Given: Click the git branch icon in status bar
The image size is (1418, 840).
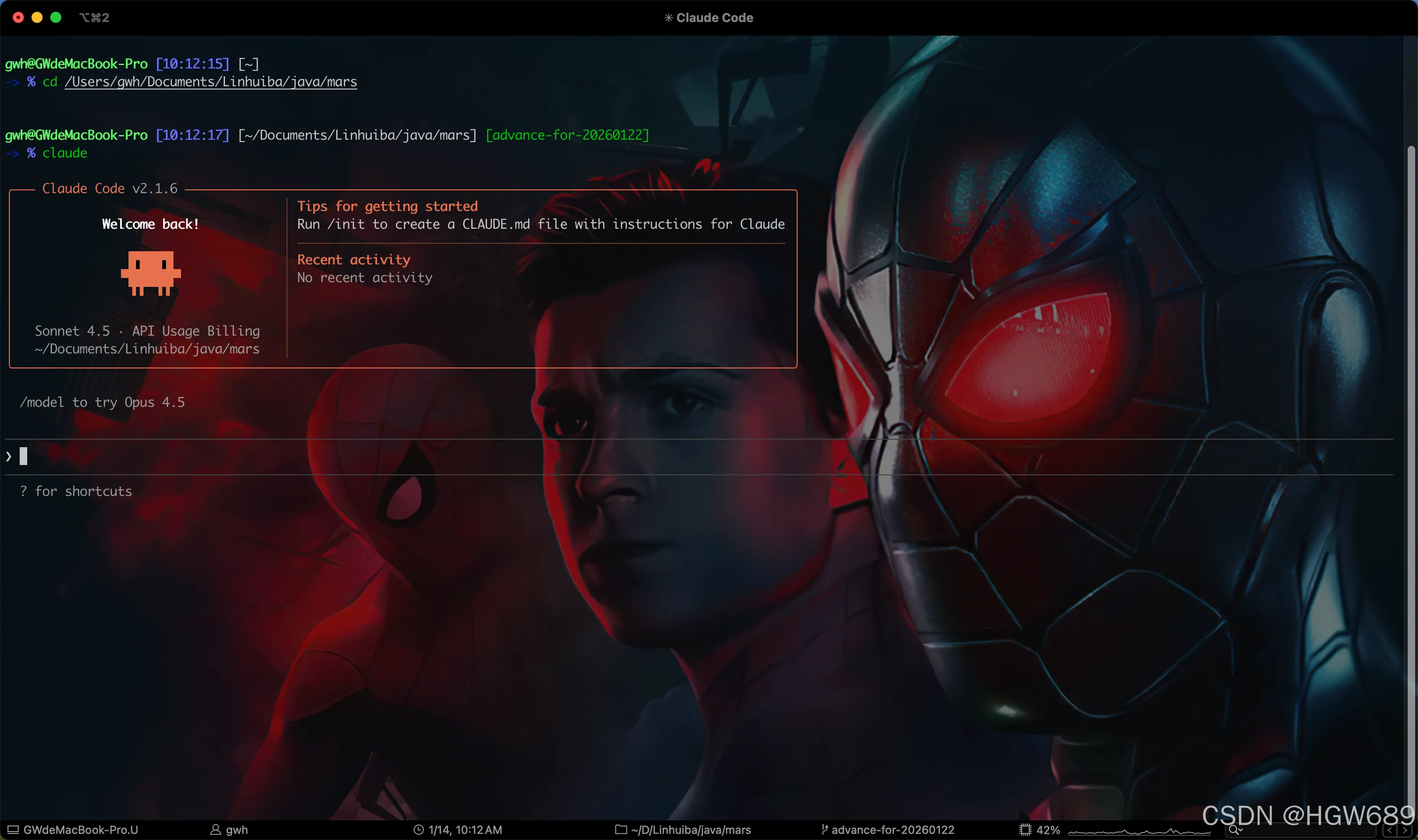Looking at the screenshot, I should (x=825, y=830).
